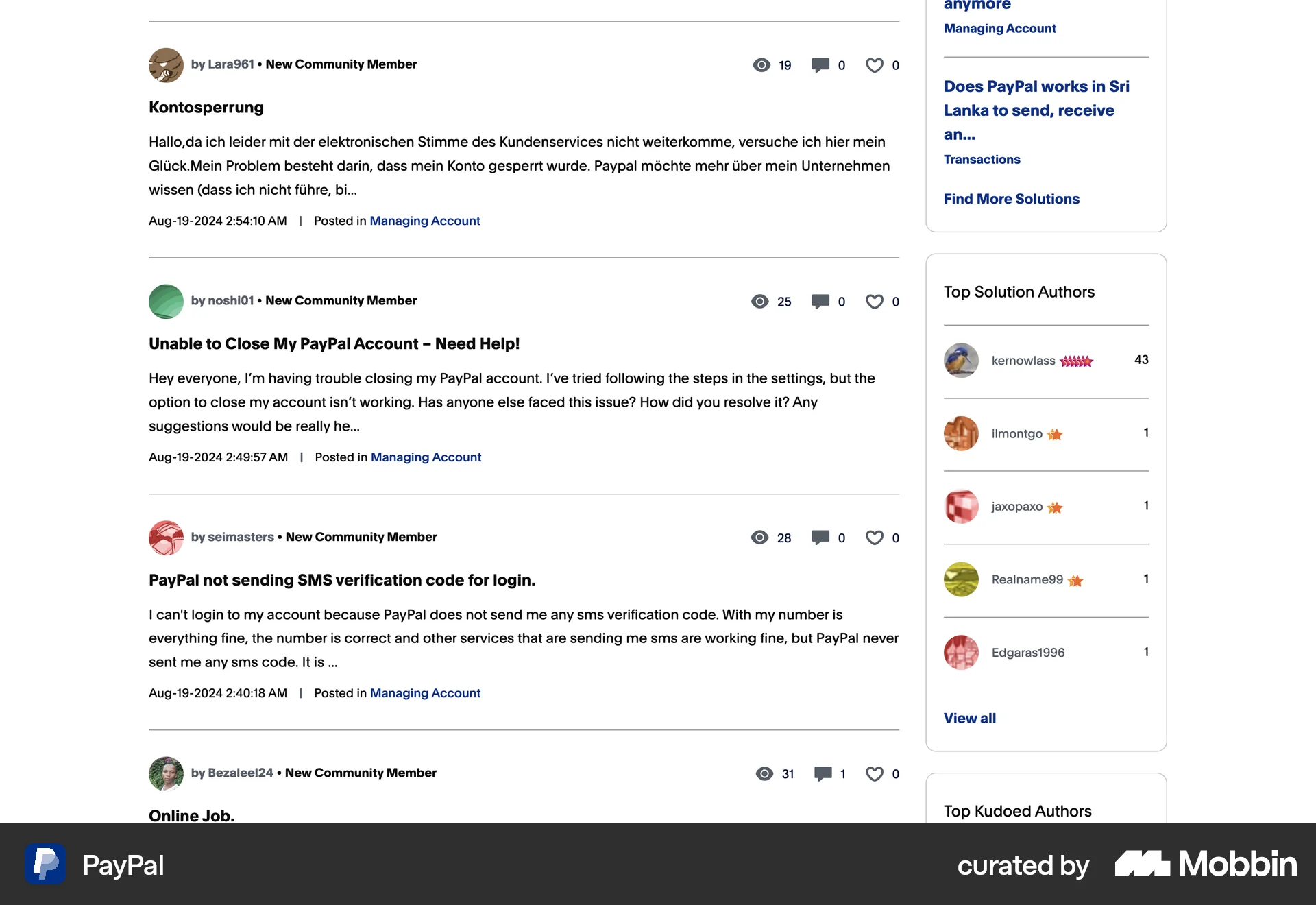Click the heart icon on noshi01's post
This screenshot has width=1316, height=905.
pos(875,302)
